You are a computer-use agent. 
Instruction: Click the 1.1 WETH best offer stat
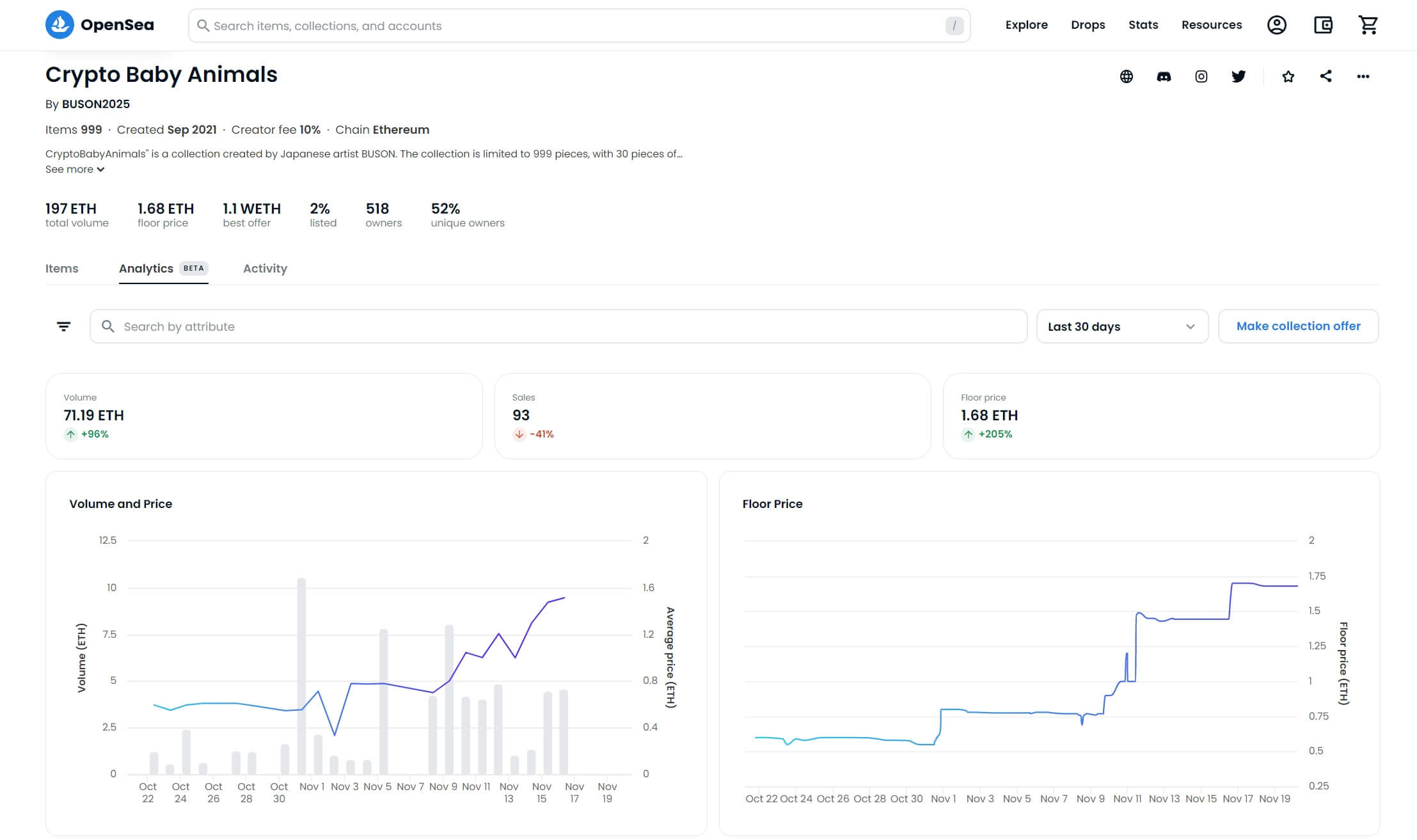click(x=251, y=215)
